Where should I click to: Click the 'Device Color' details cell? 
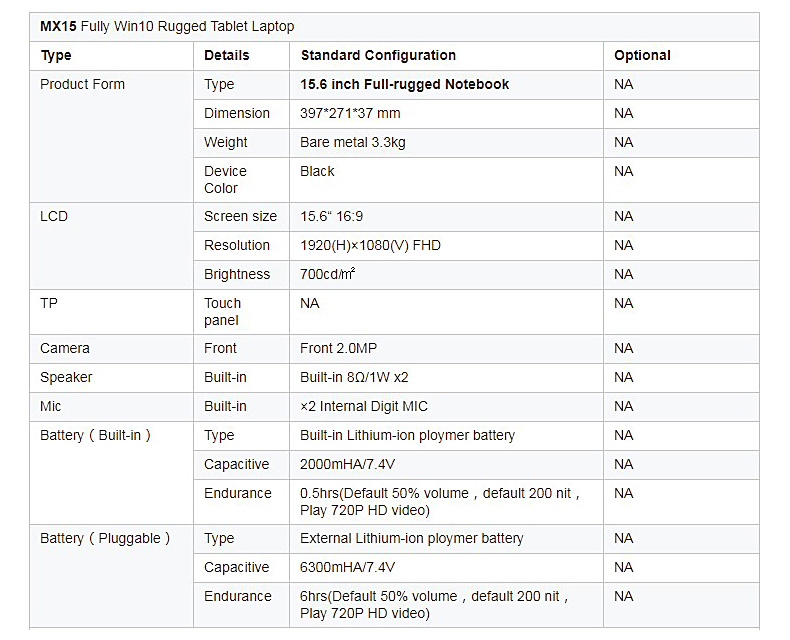(x=225, y=180)
